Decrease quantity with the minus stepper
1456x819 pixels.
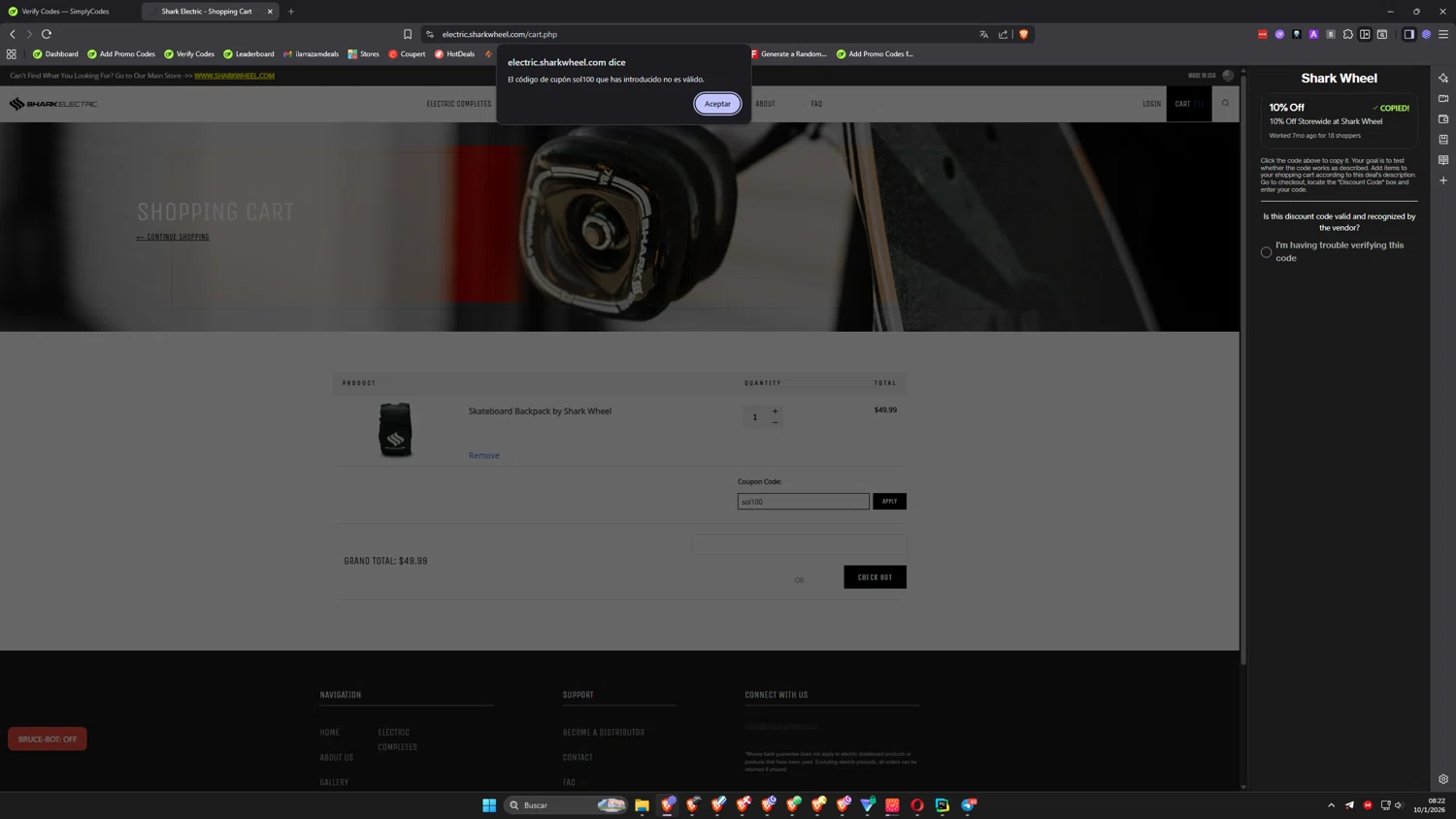click(775, 422)
